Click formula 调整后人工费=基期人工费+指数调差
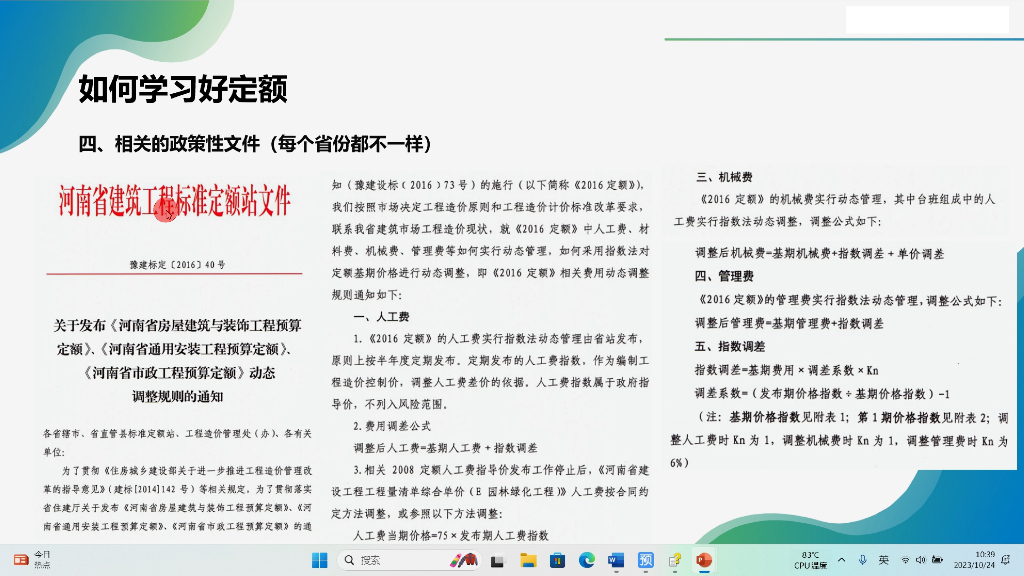 (445, 448)
